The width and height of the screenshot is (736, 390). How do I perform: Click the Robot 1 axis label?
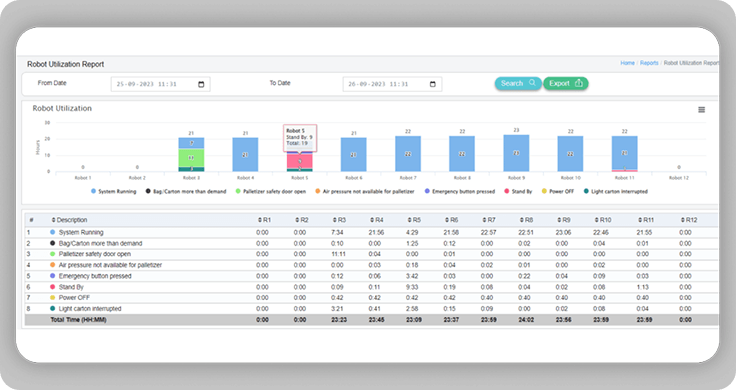tap(83, 178)
